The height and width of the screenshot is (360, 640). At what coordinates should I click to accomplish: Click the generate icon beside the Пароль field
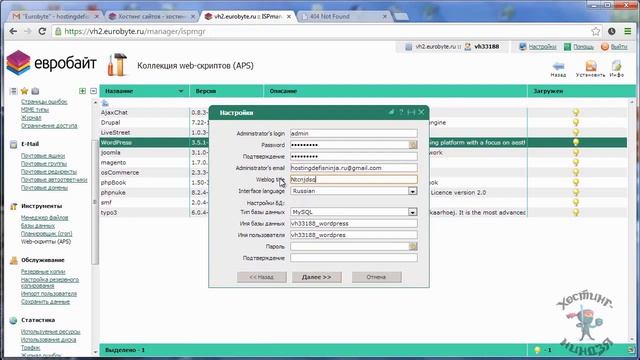pos(413,247)
